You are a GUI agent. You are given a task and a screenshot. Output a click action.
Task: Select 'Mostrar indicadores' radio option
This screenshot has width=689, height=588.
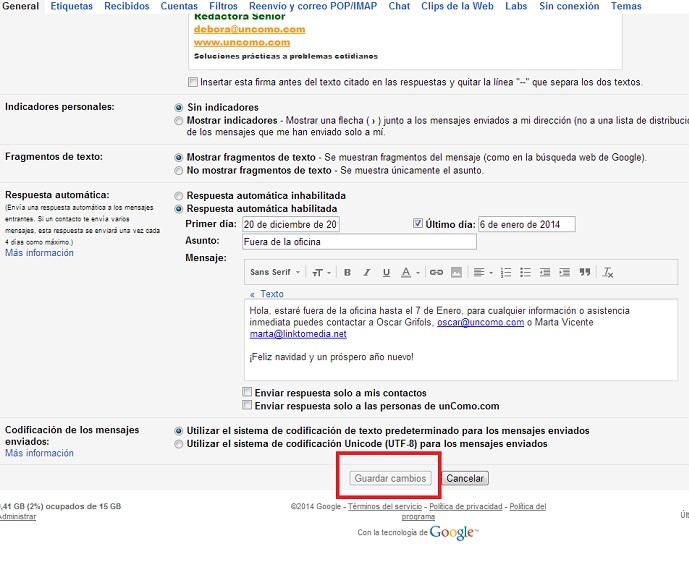[179, 121]
